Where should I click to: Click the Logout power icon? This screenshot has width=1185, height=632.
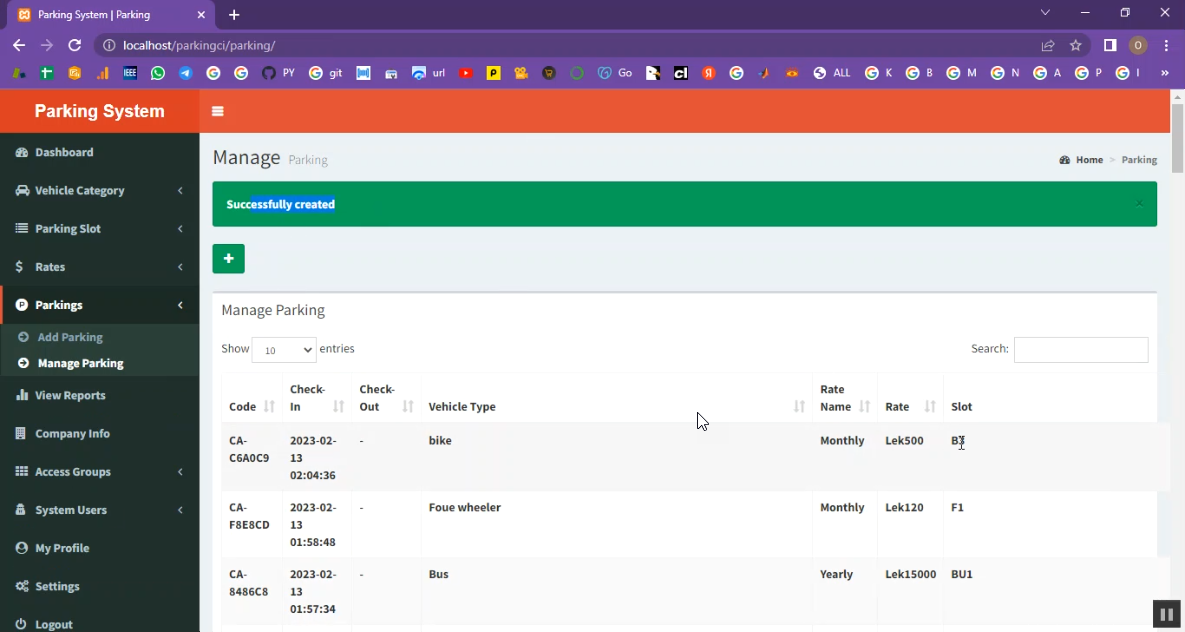click(21, 624)
